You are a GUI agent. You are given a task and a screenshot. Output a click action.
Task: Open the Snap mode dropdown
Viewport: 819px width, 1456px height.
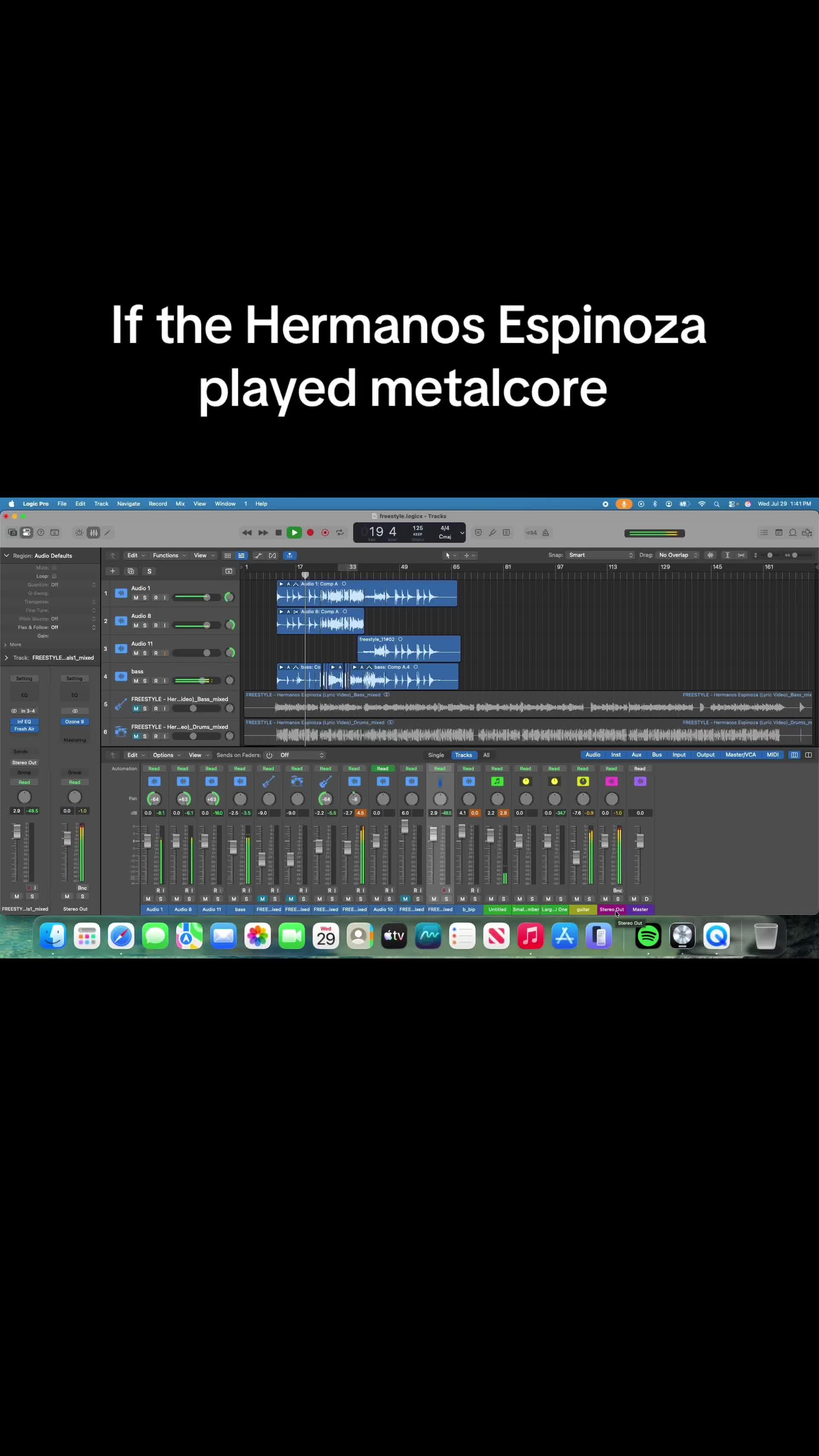(x=601, y=555)
